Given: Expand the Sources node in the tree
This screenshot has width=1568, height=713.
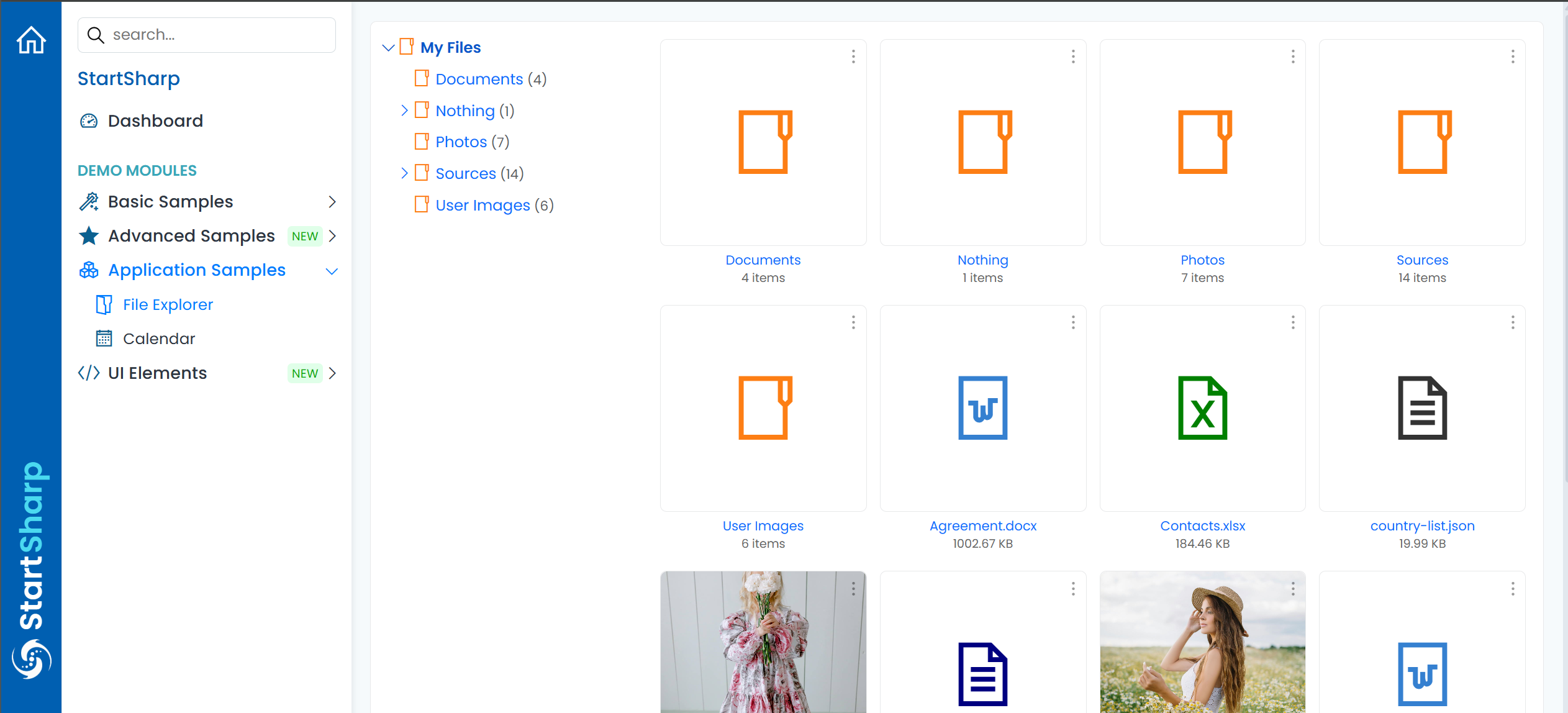Looking at the screenshot, I should coord(406,173).
